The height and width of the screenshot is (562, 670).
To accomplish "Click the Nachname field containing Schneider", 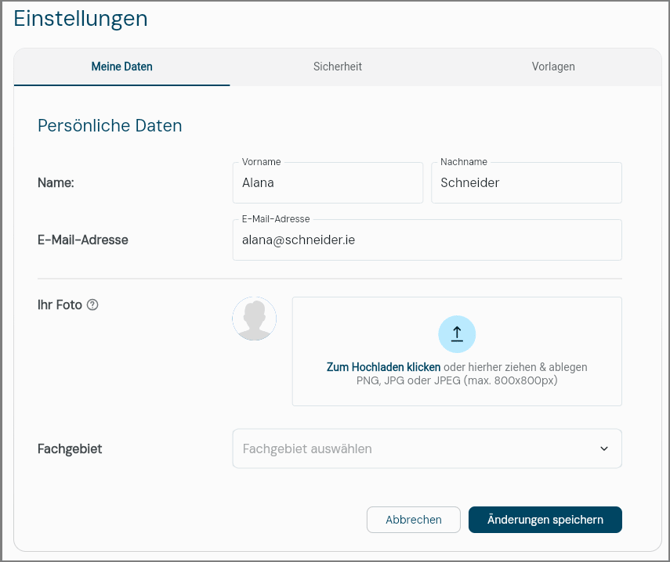I will [x=526, y=183].
